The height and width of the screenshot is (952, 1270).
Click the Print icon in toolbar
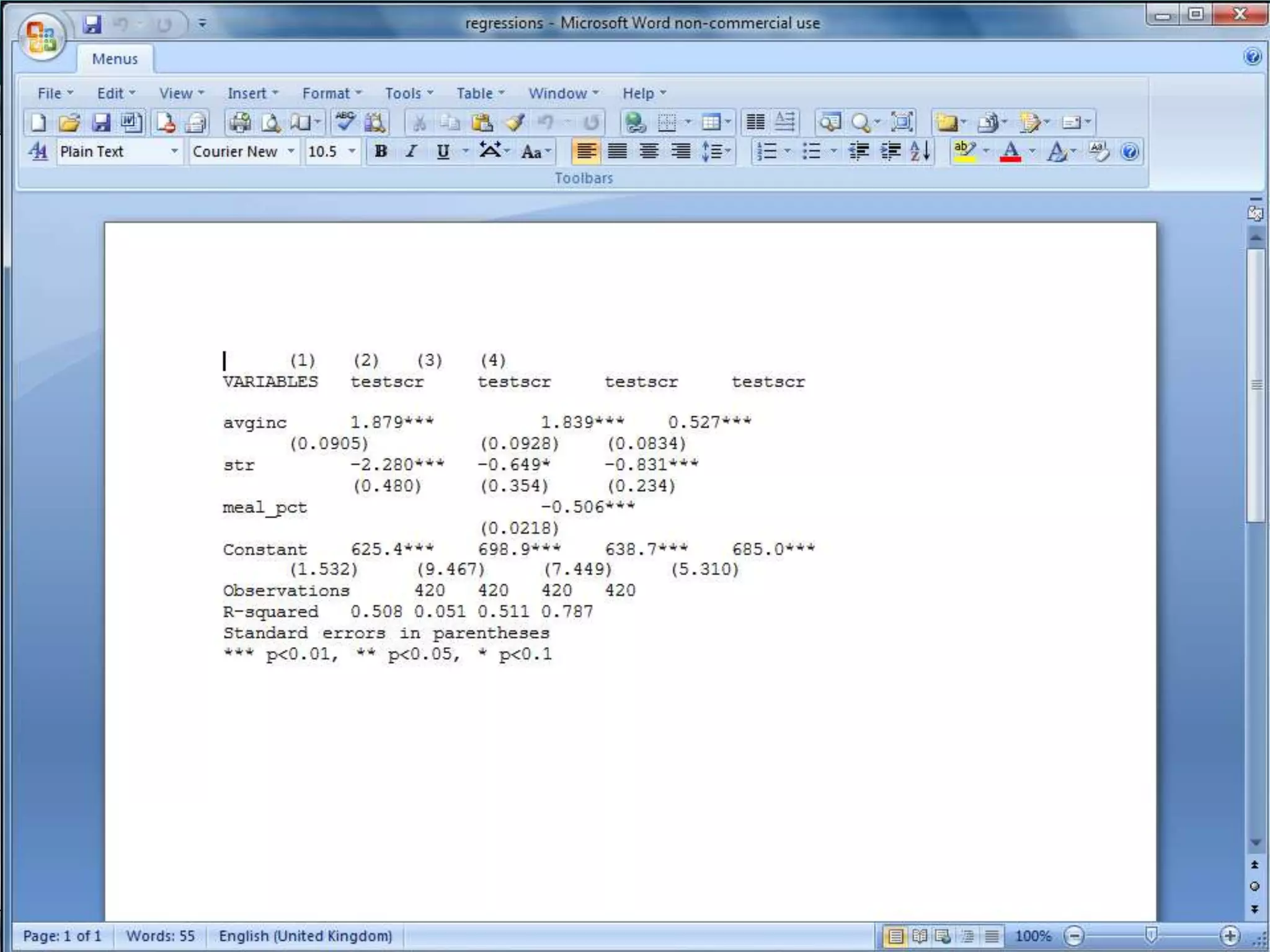tap(239, 122)
